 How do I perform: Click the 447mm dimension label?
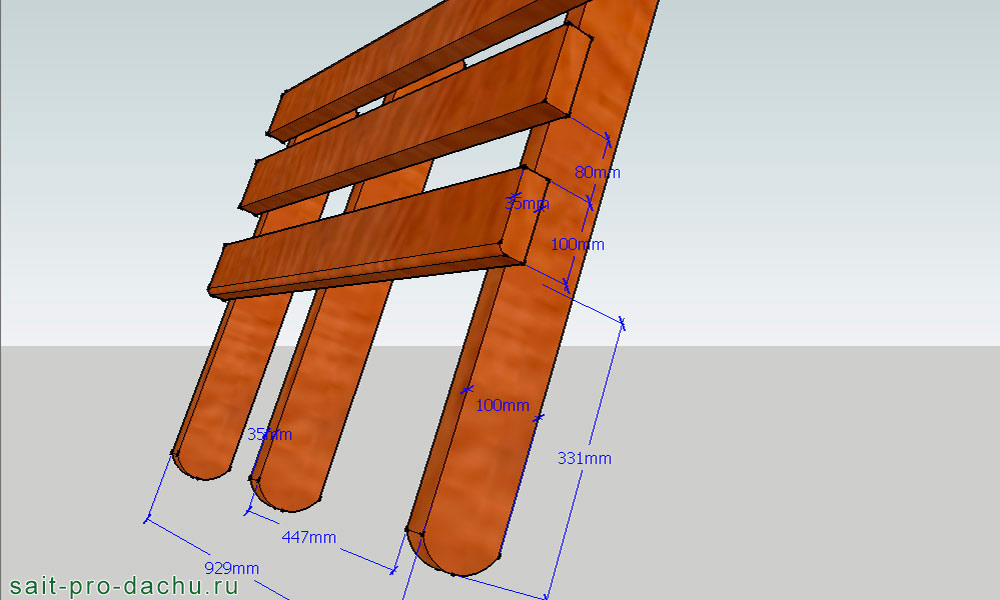308,537
